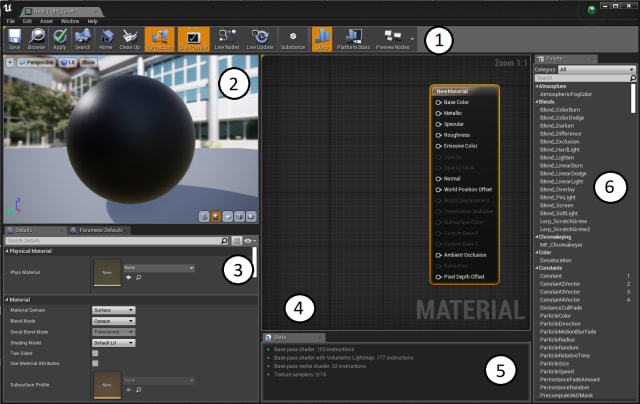Click the Pixel Depth Offset pin

[x=439, y=277]
